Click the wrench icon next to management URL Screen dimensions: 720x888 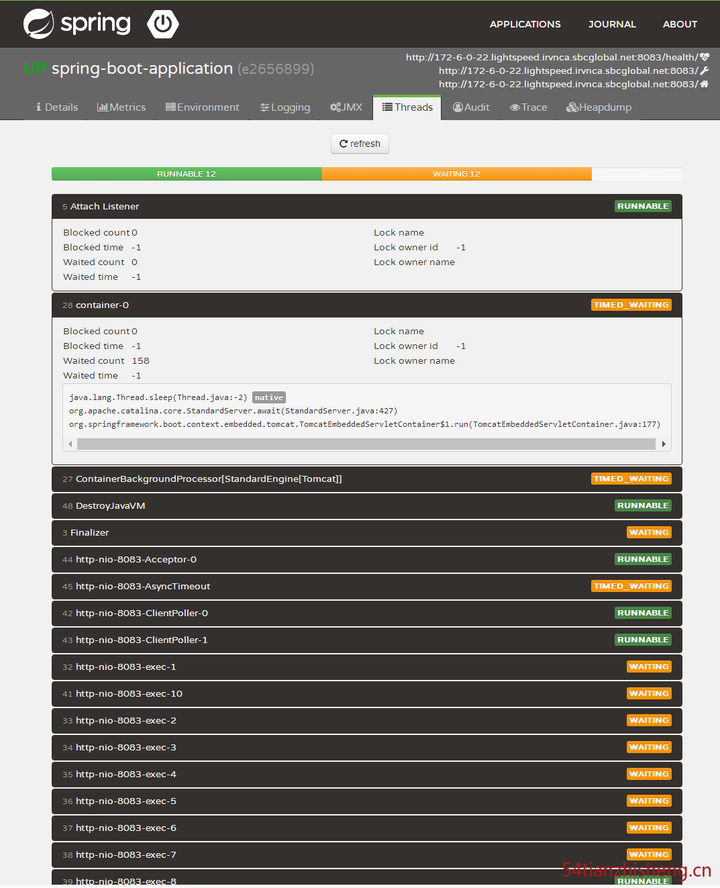[704, 70]
